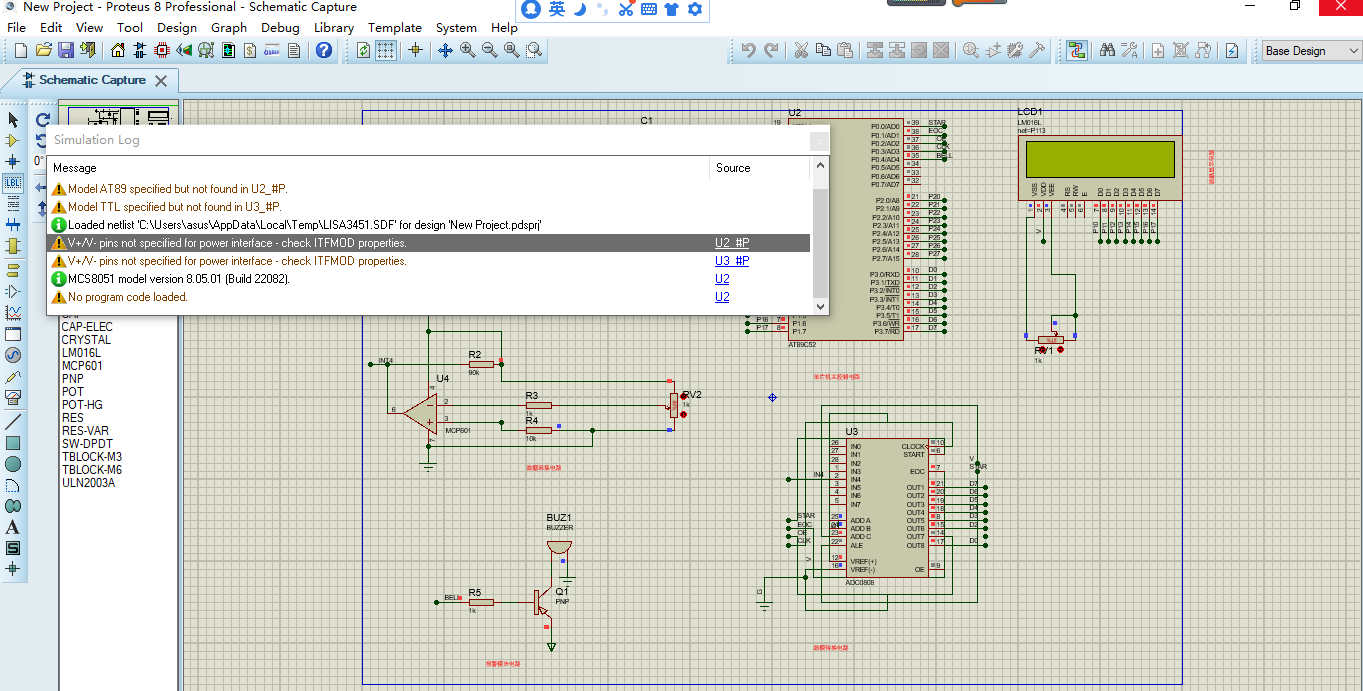Select the Generator Mode sine icon
The width and height of the screenshot is (1363, 691).
13,355
